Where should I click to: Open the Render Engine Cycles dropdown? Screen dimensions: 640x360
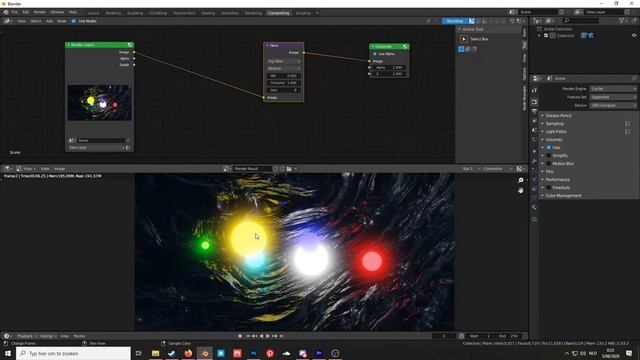coord(613,89)
